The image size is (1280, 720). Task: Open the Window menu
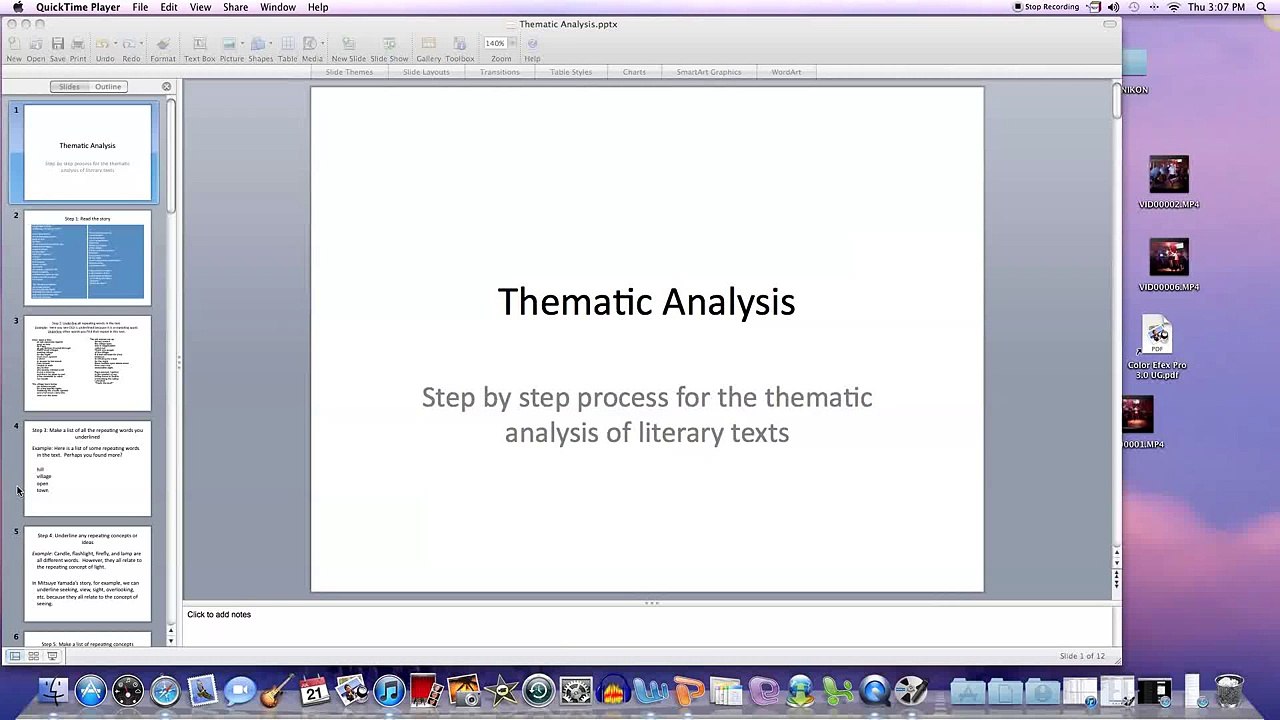(x=278, y=7)
